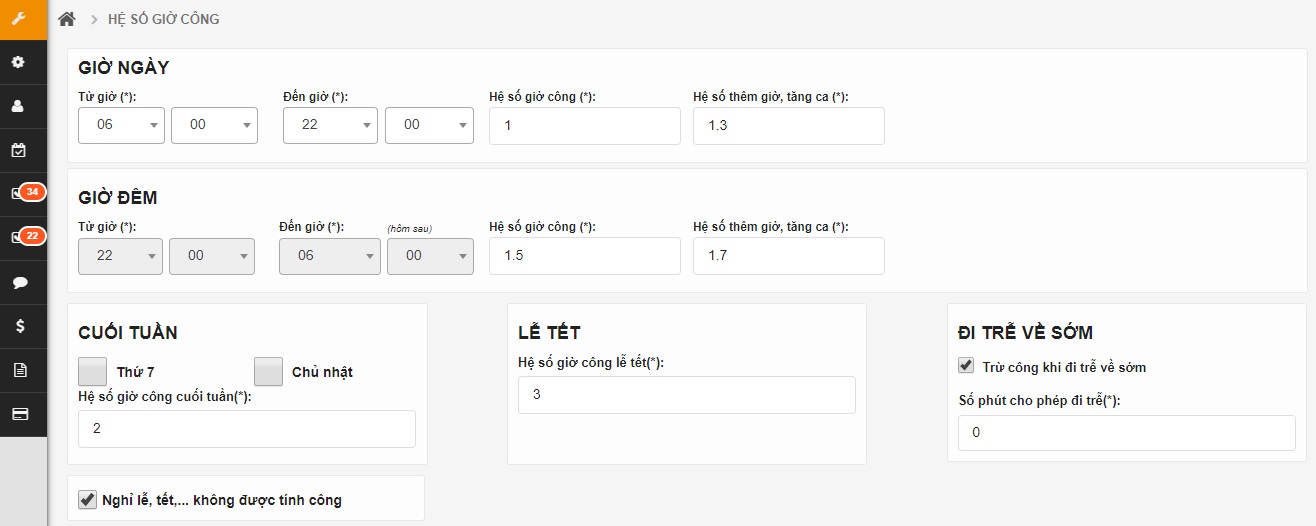Open Giờ ngày Đến giờ hour dropdown (22)
1316x526 pixels.
click(327, 125)
